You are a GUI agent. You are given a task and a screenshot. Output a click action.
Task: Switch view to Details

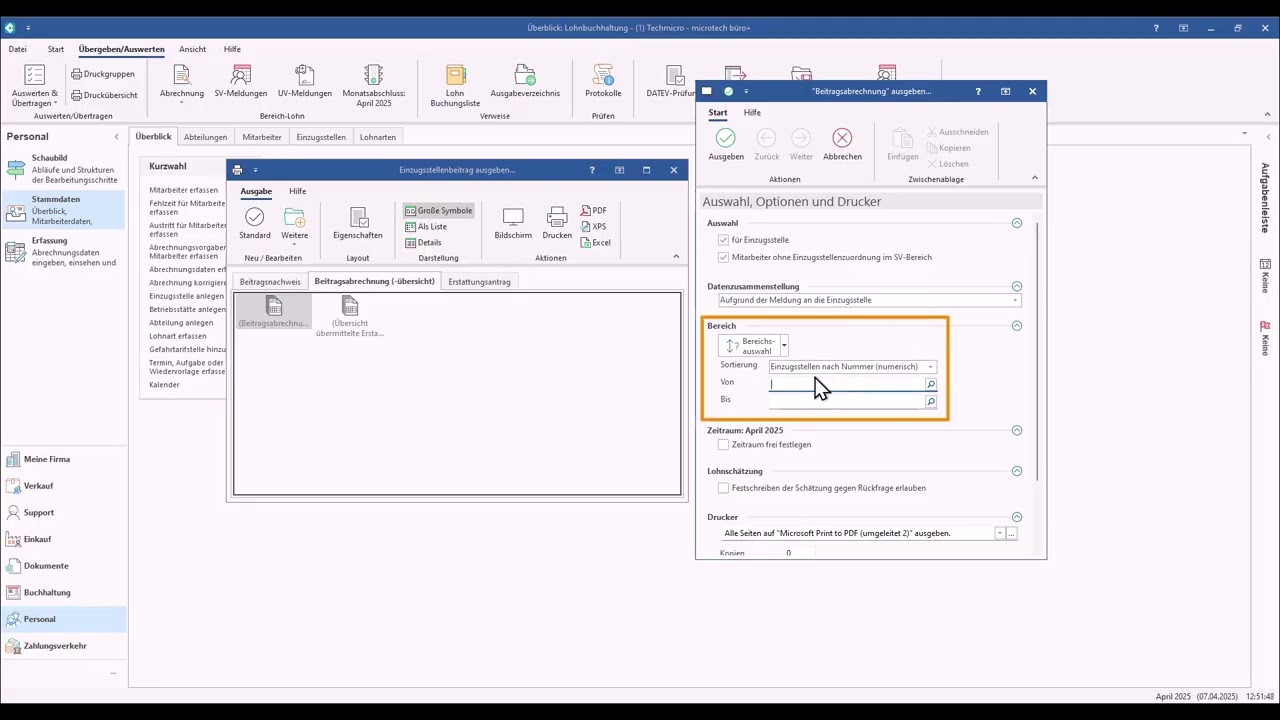click(423, 243)
